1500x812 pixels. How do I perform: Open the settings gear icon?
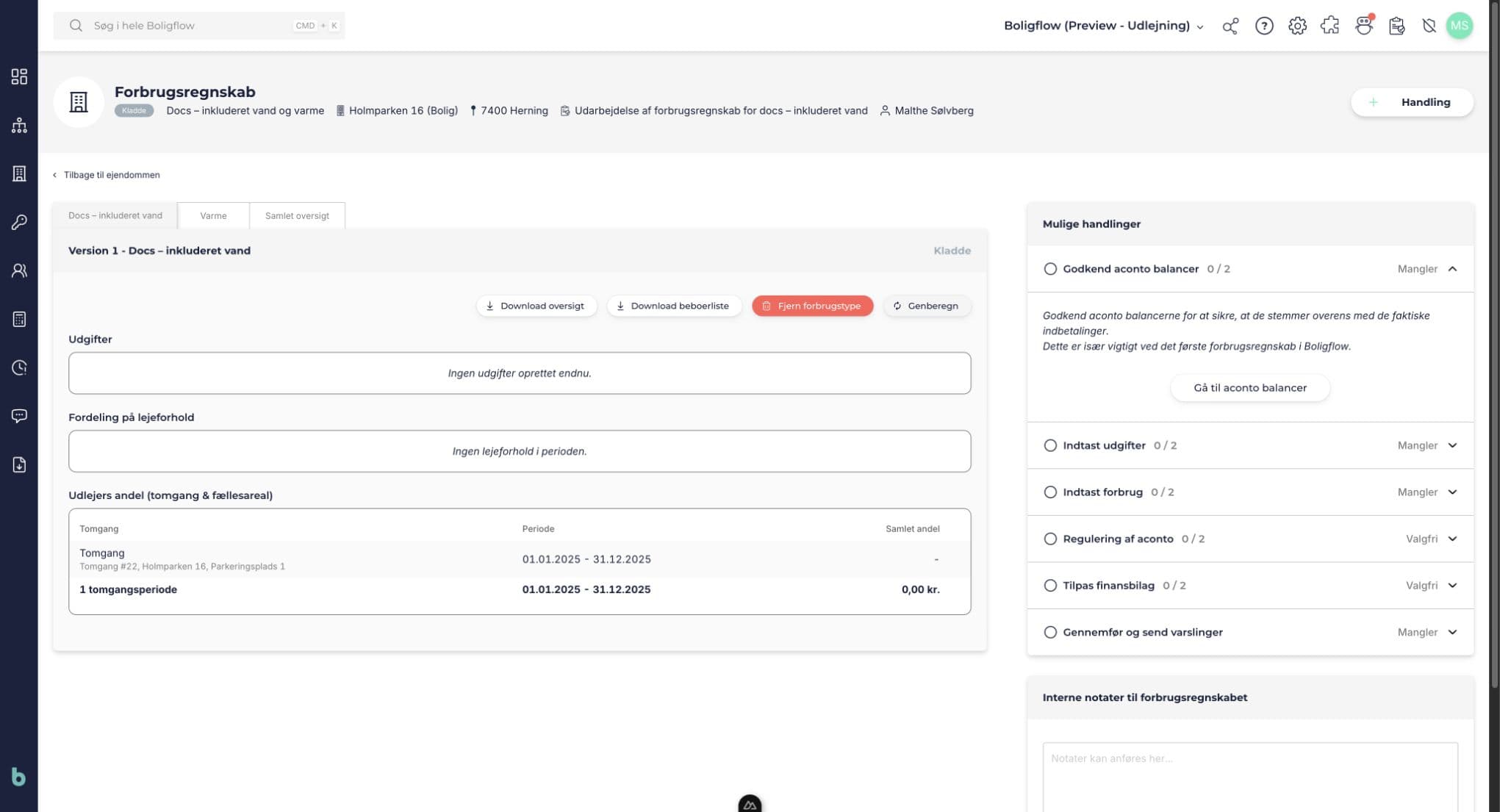(1297, 26)
